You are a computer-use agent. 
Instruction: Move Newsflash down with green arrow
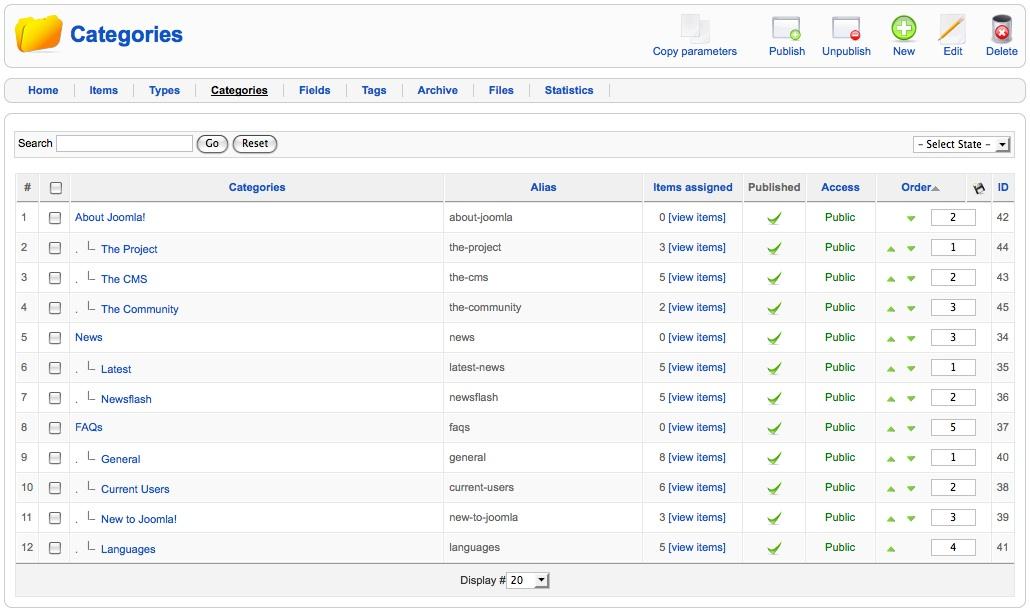[x=911, y=399]
